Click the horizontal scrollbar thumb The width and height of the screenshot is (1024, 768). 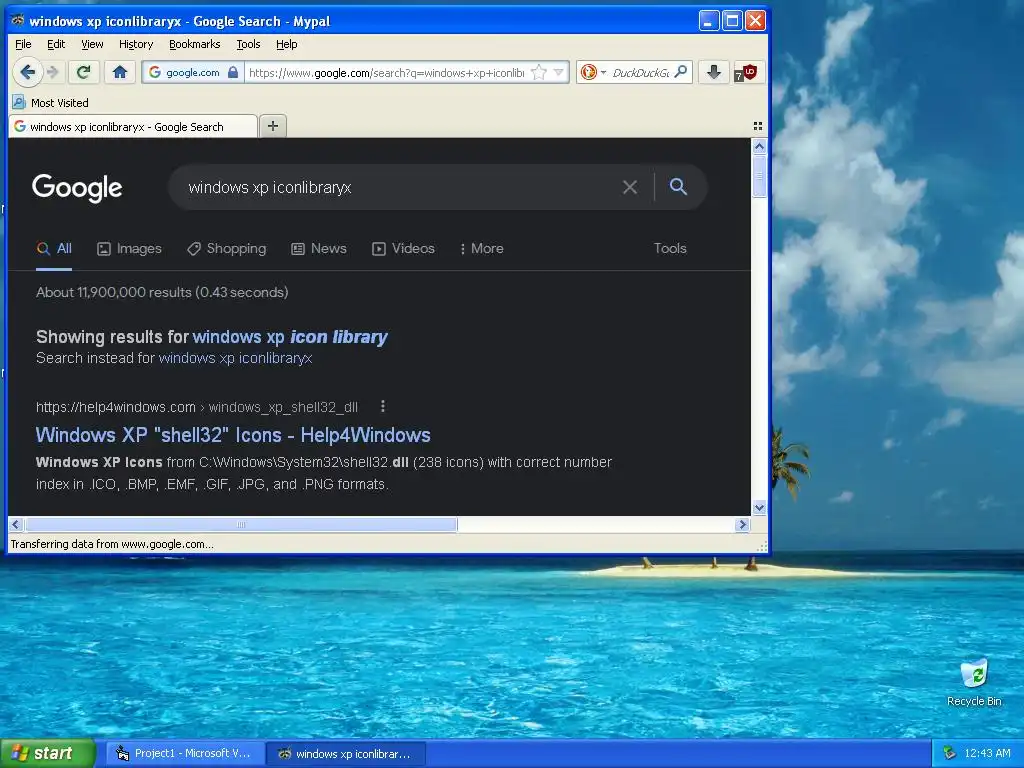(241, 524)
